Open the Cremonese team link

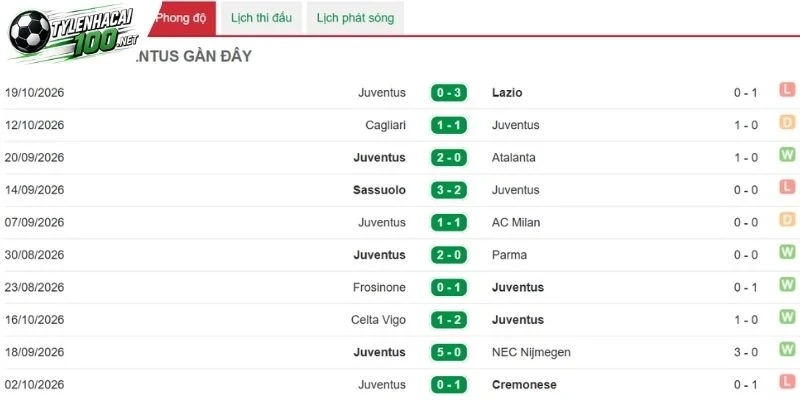coord(524,385)
